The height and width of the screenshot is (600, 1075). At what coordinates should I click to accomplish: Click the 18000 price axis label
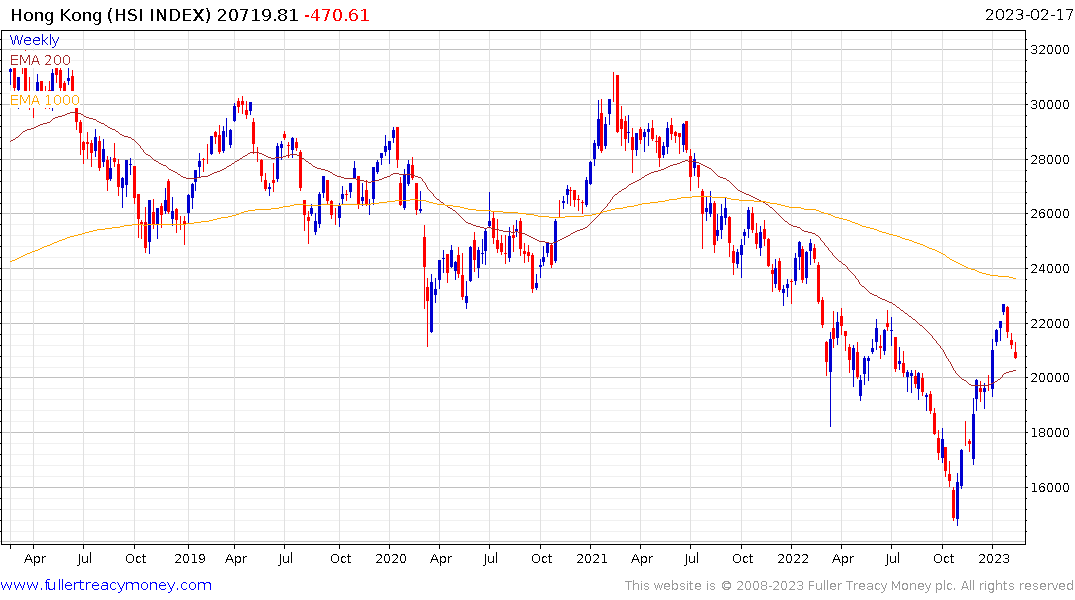pos(1050,432)
